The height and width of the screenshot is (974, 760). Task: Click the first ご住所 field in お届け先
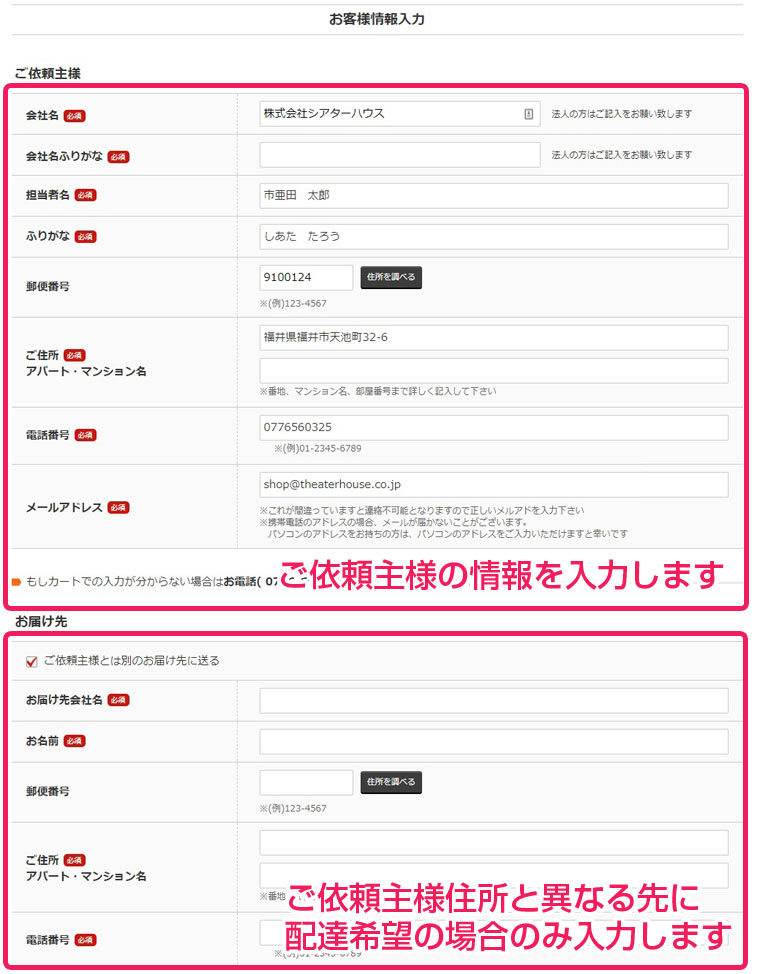[x=493, y=843]
